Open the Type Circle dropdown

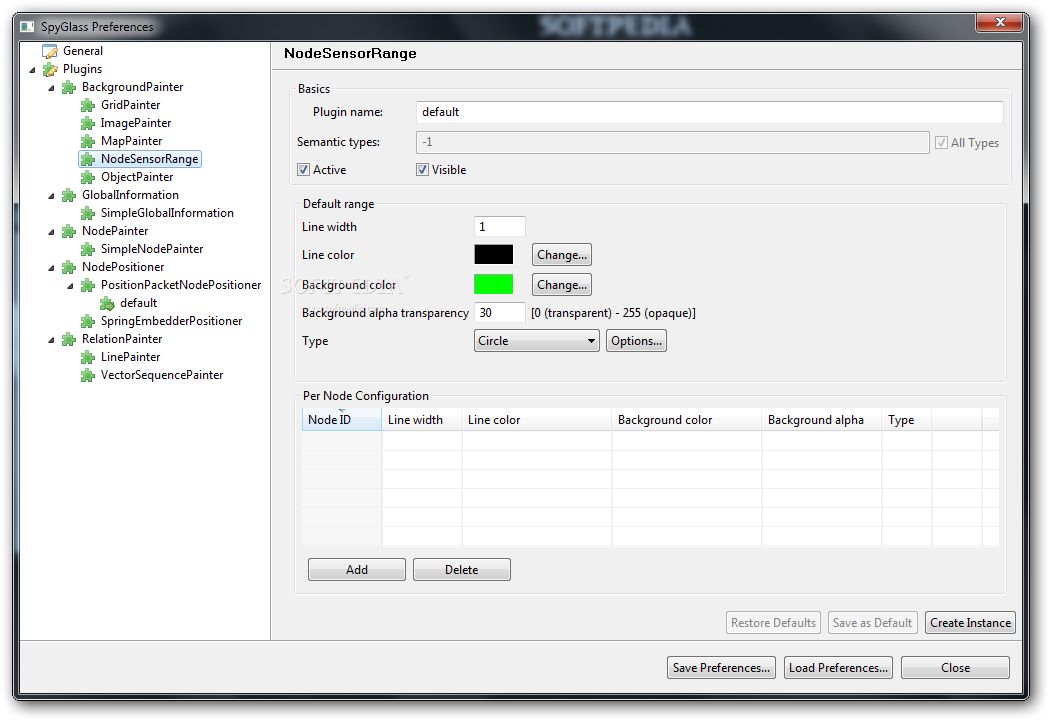(536, 341)
